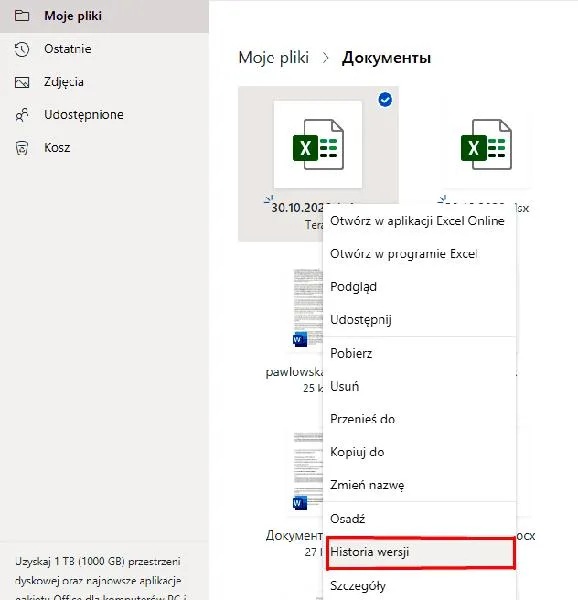578x600 pixels.
Task: Select Osadź from the context menu
Action: [x=419, y=519]
